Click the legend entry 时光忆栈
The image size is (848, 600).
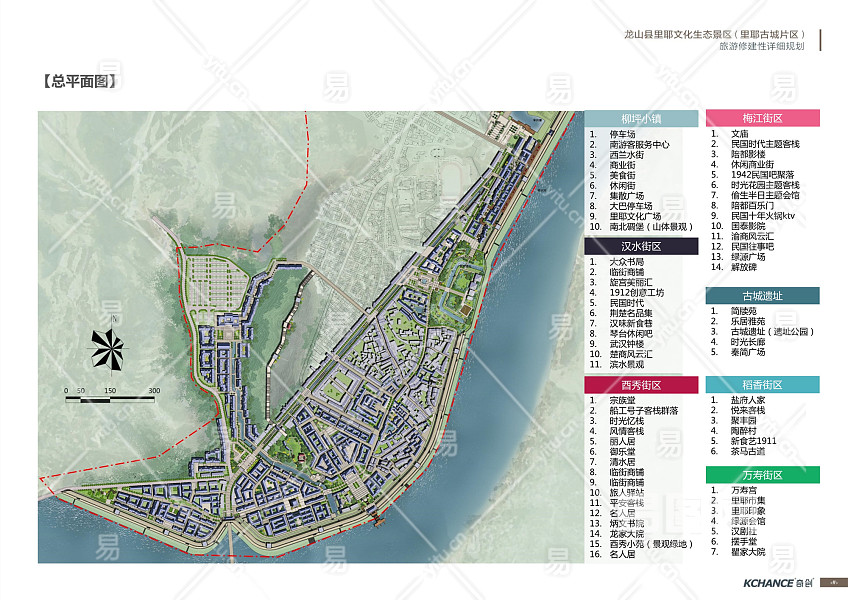point(627,421)
